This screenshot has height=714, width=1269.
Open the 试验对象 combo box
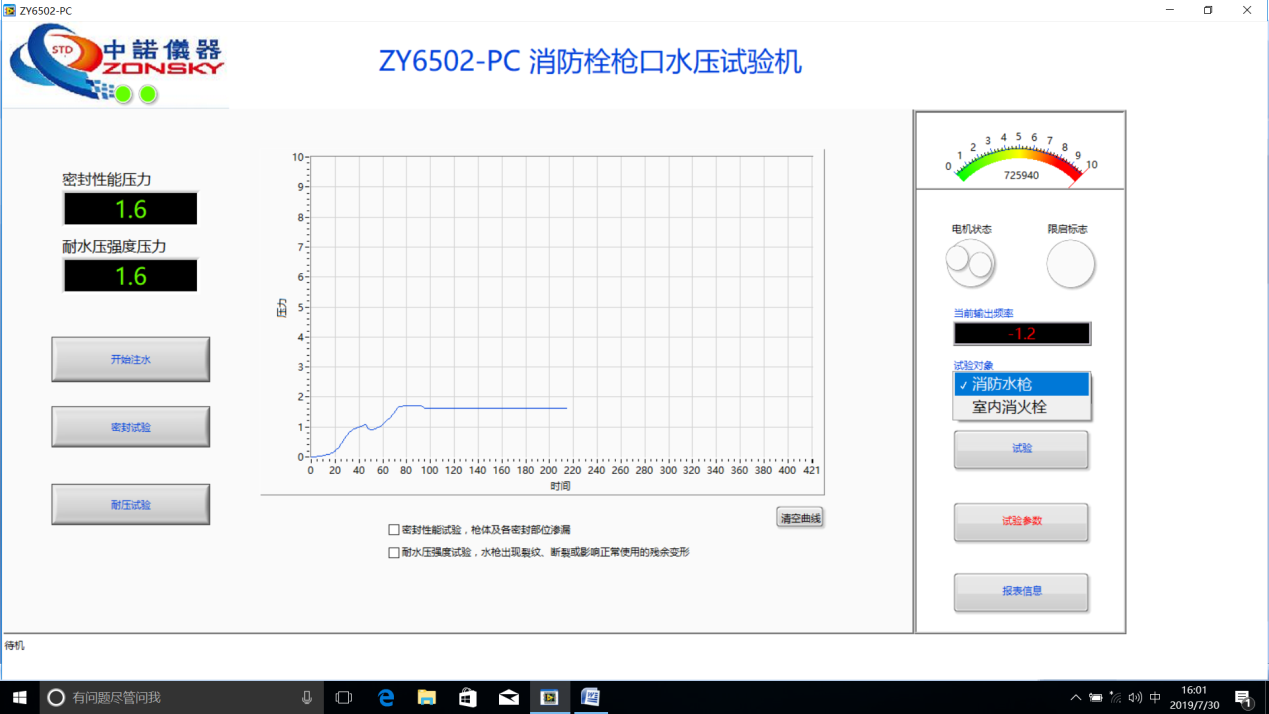pyautogui.click(x=1021, y=384)
